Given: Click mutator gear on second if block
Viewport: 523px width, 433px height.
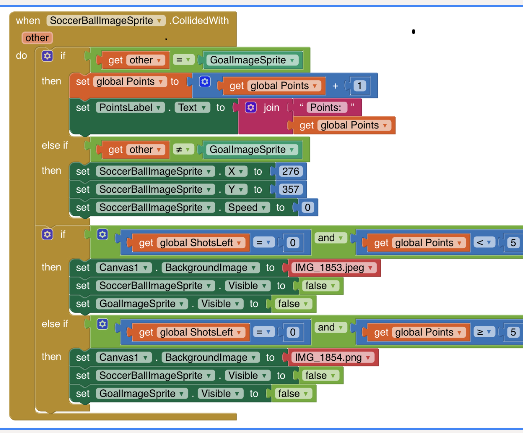Looking at the screenshot, I should pyautogui.click(x=47, y=234).
